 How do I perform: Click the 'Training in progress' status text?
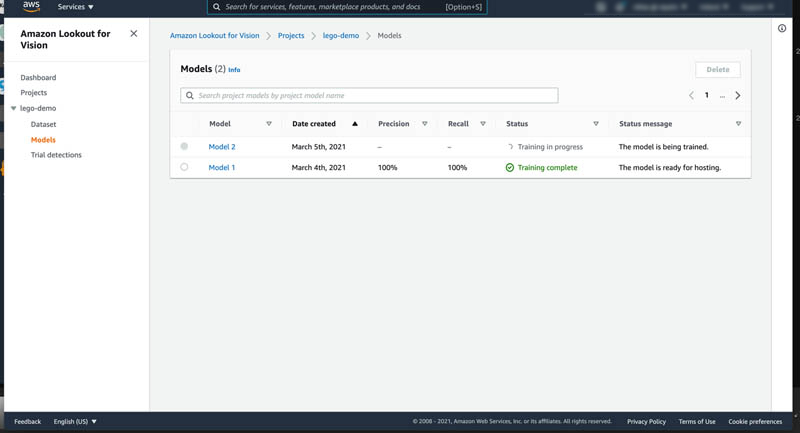point(550,147)
